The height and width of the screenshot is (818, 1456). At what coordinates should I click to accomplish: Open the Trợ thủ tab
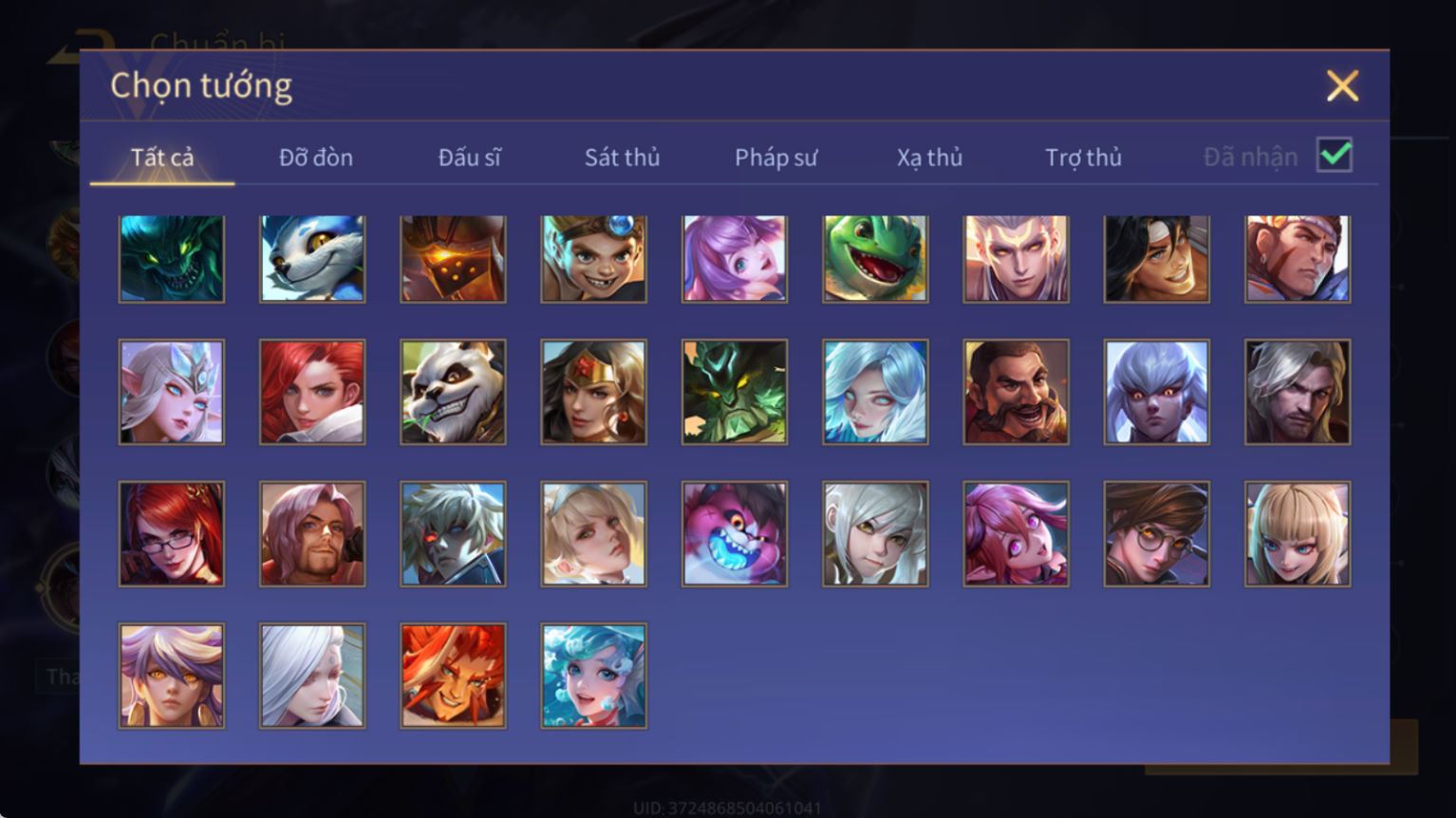(x=1083, y=158)
